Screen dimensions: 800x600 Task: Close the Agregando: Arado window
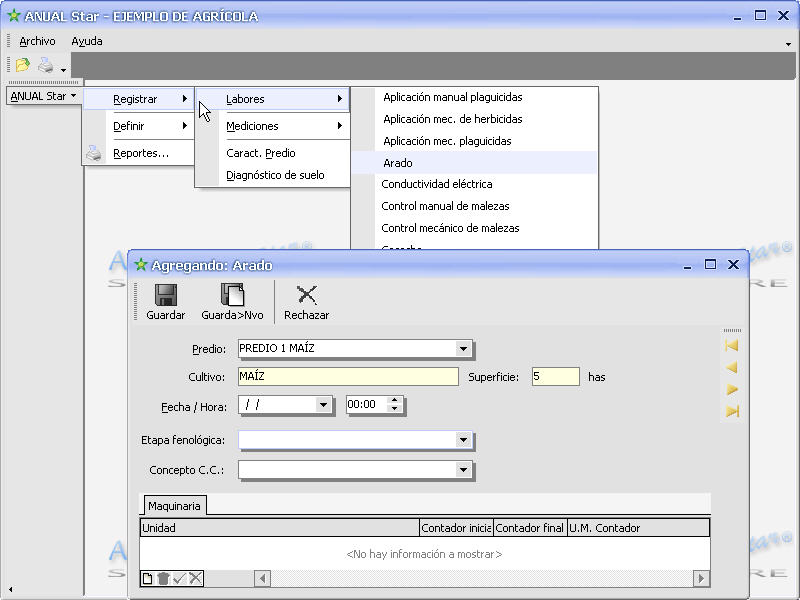(733, 264)
